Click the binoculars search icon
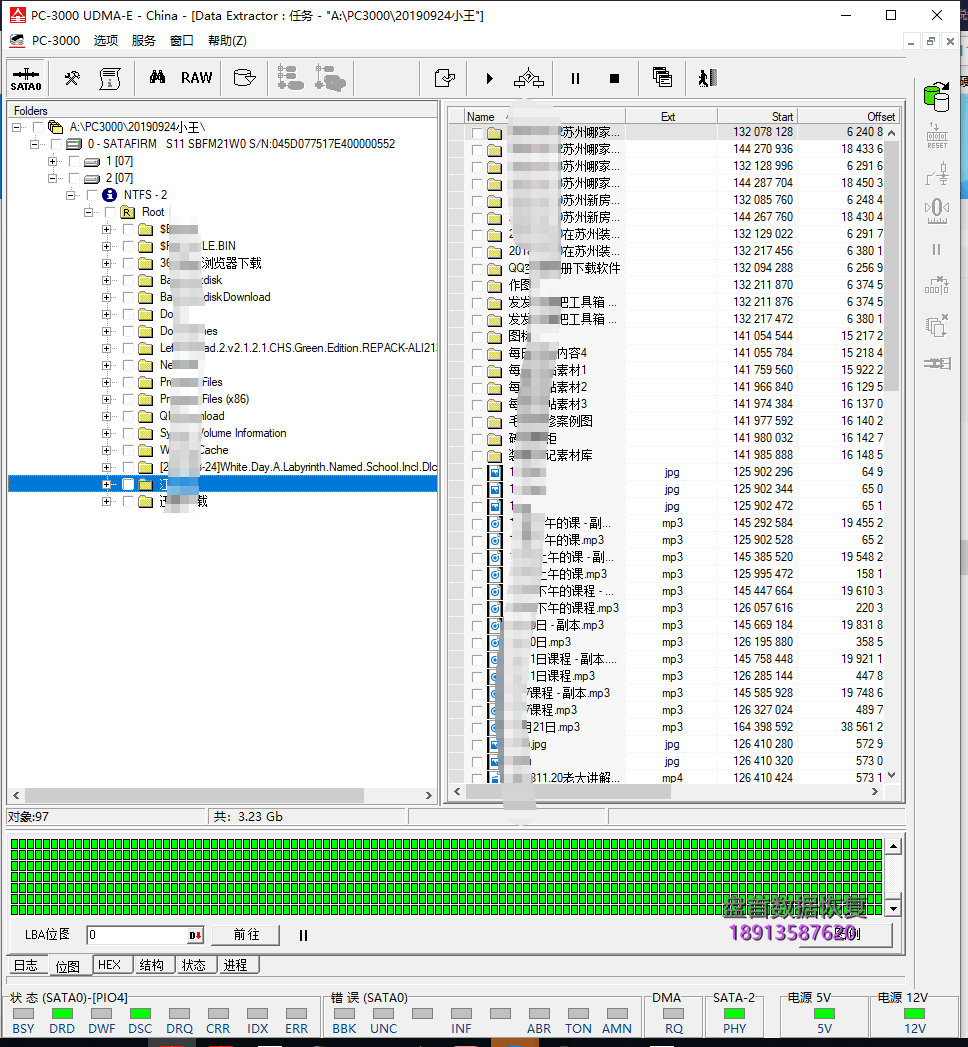 click(x=158, y=77)
